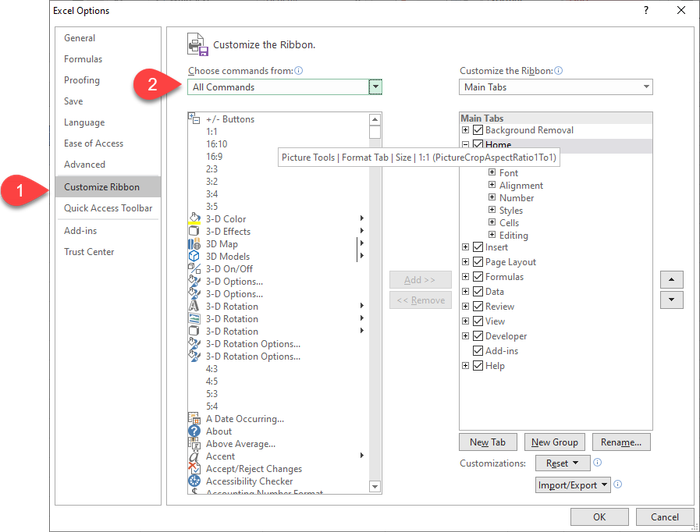The image size is (700, 532).
Task: Click the 3-D On/Off icon
Action: [194, 269]
